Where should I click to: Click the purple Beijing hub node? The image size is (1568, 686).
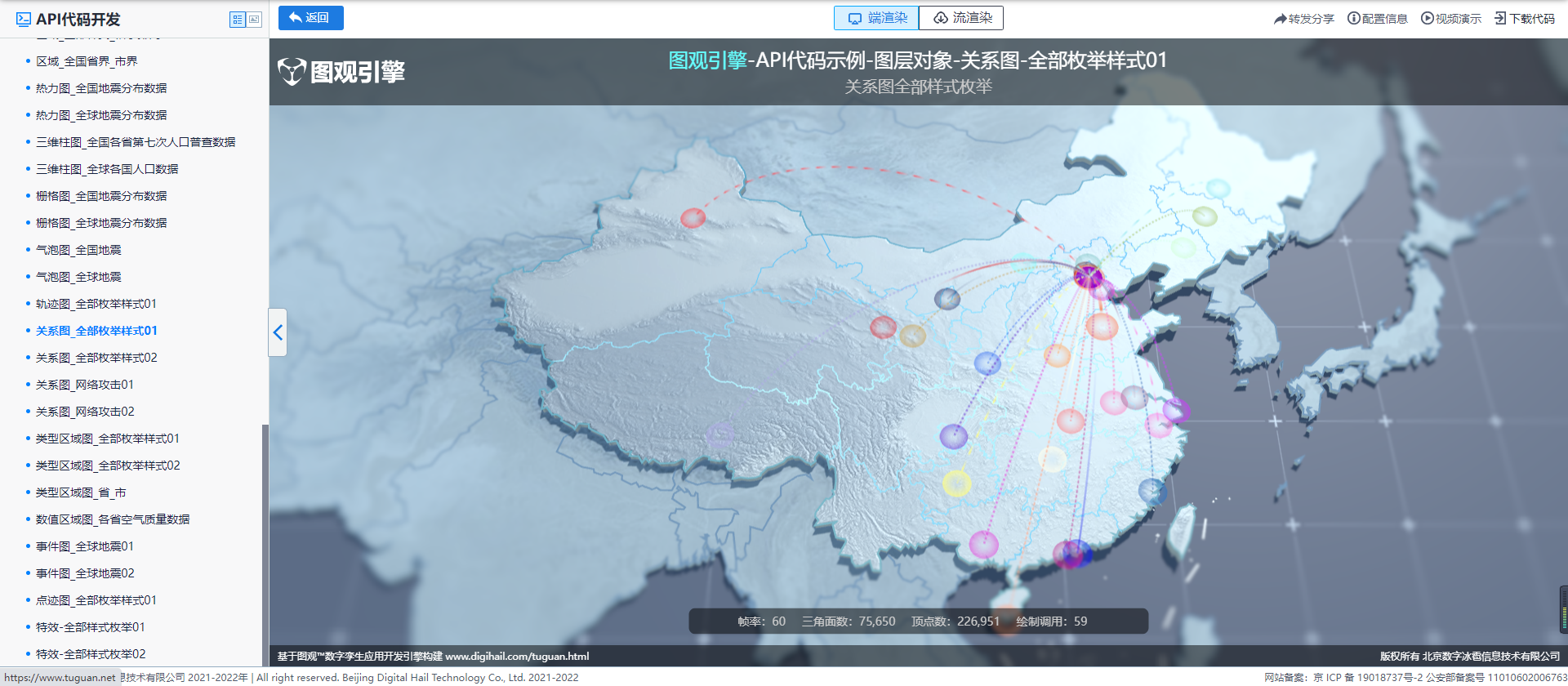point(1088,277)
